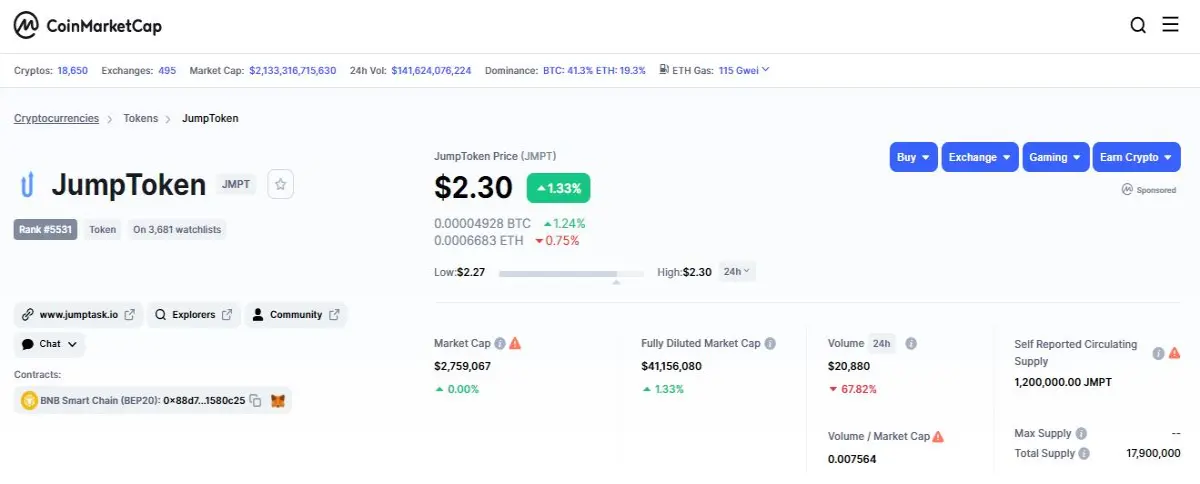
Task: Click the Rank #5531 badge
Action: [46, 229]
